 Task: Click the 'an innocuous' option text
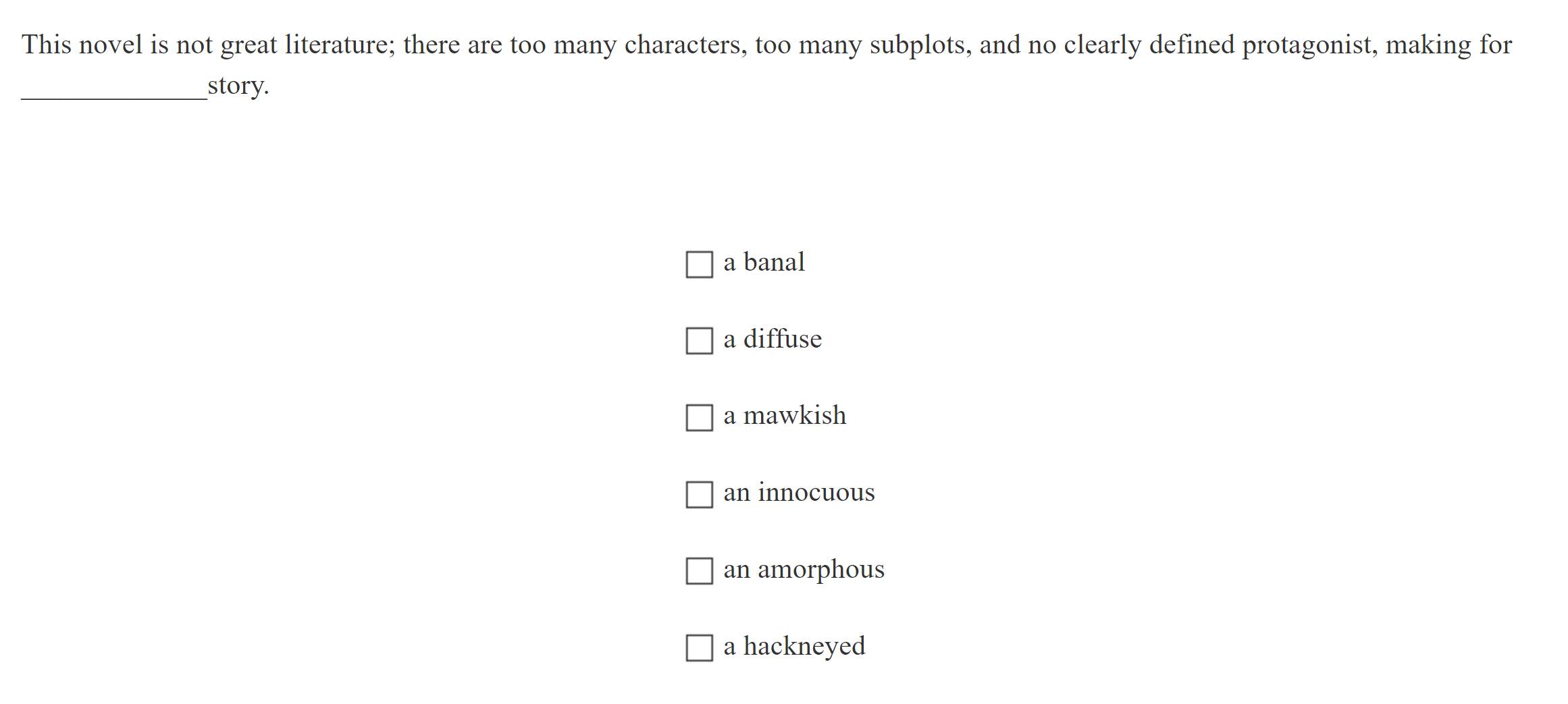799,493
